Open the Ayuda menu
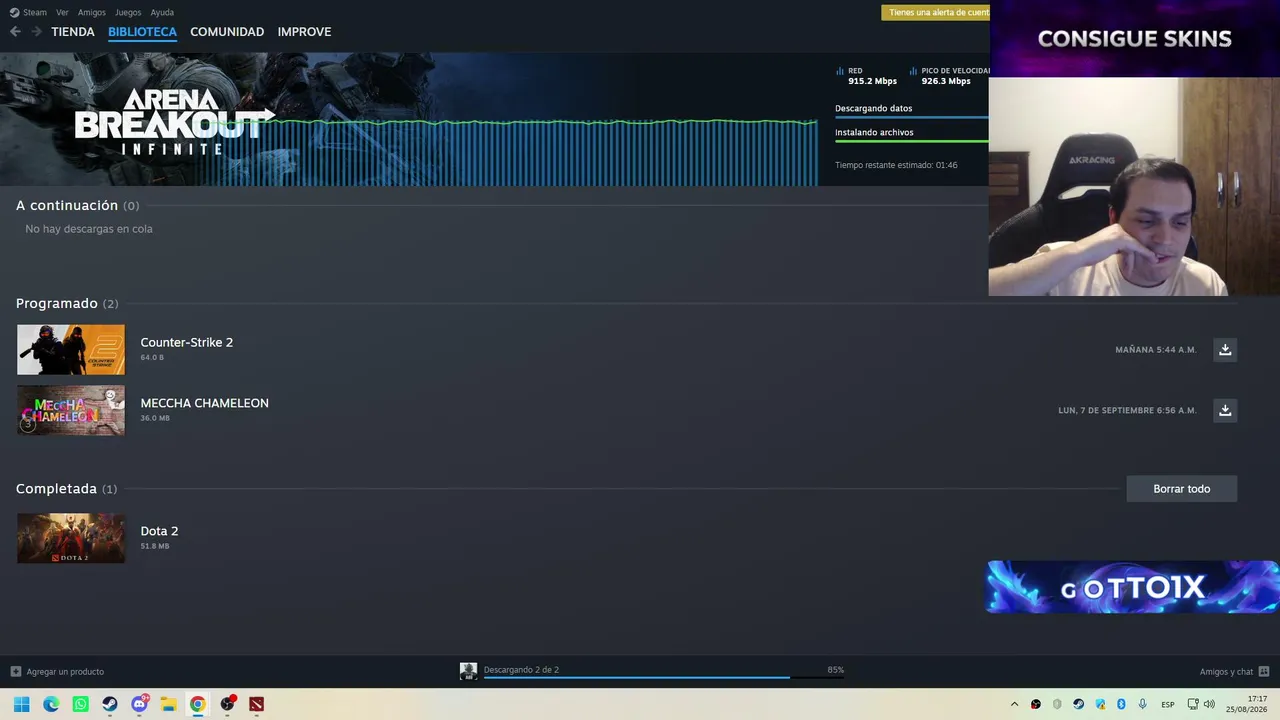 click(x=162, y=12)
